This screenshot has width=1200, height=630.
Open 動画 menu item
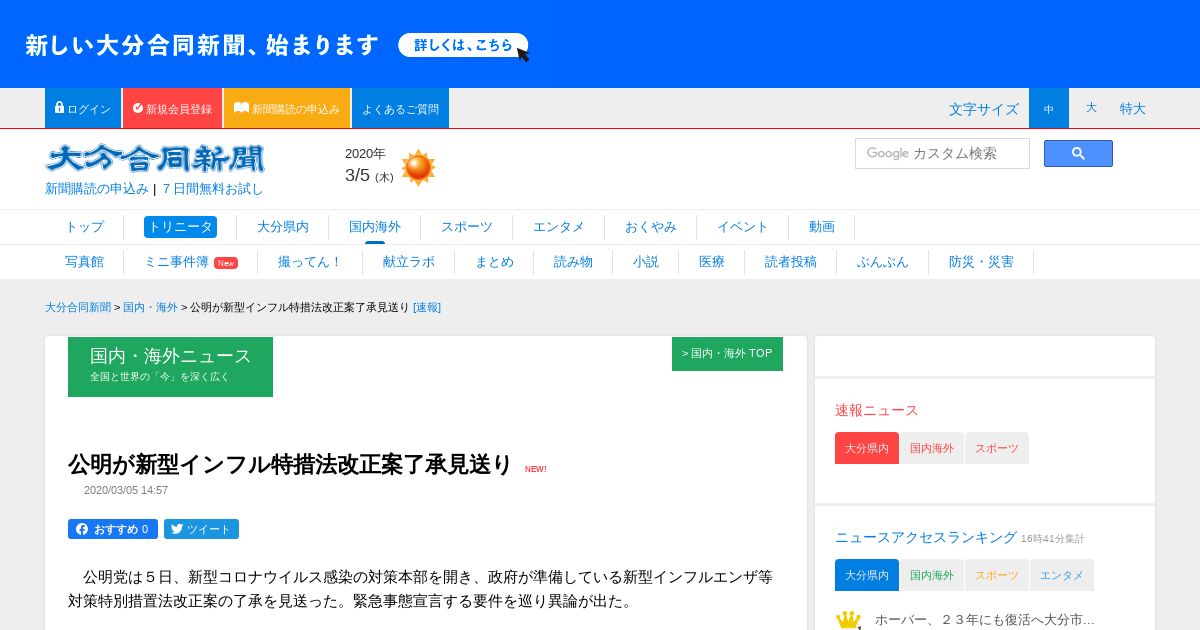pyautogui.click(x=822, y=227)
